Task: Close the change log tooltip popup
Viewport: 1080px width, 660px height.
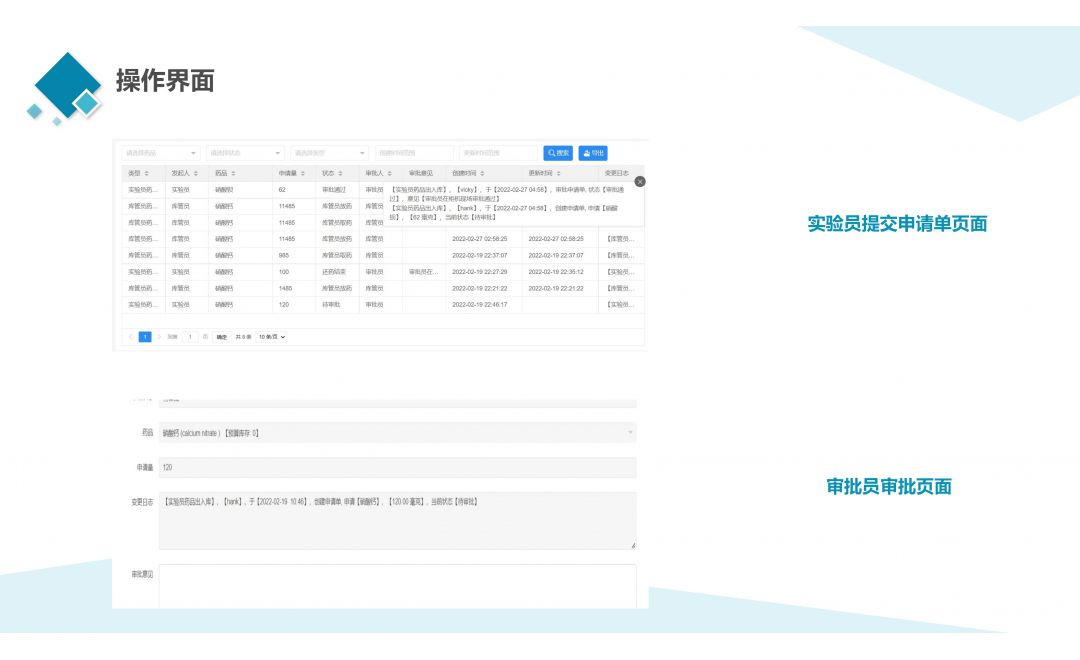Action: [x=640, y=181]
